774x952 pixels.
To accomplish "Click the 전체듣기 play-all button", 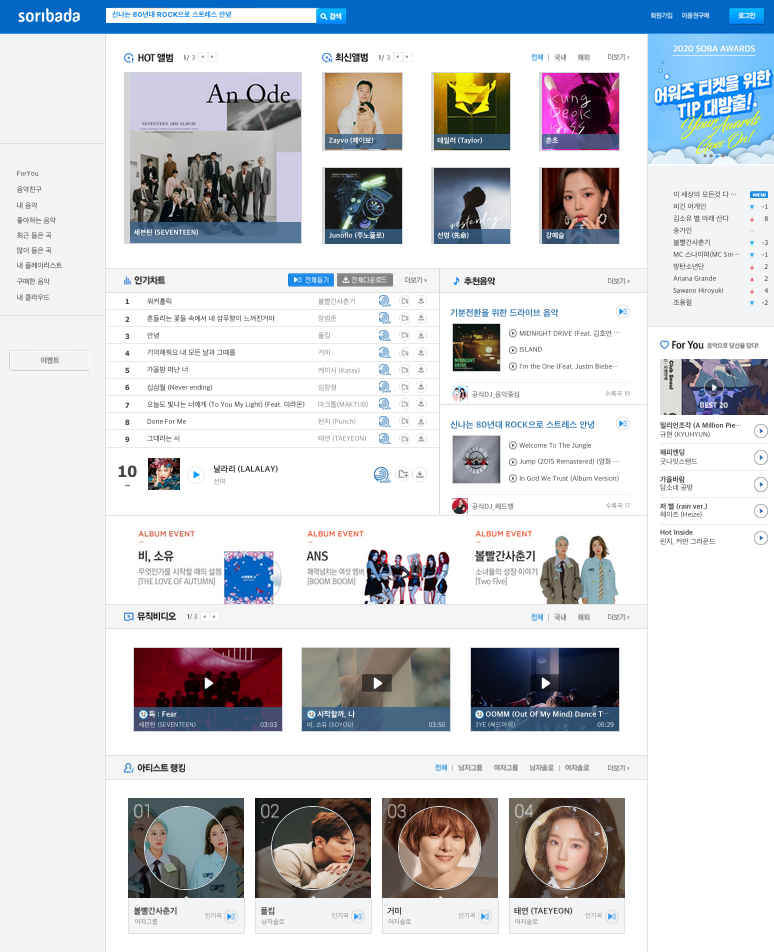I will tap(311, 280).
